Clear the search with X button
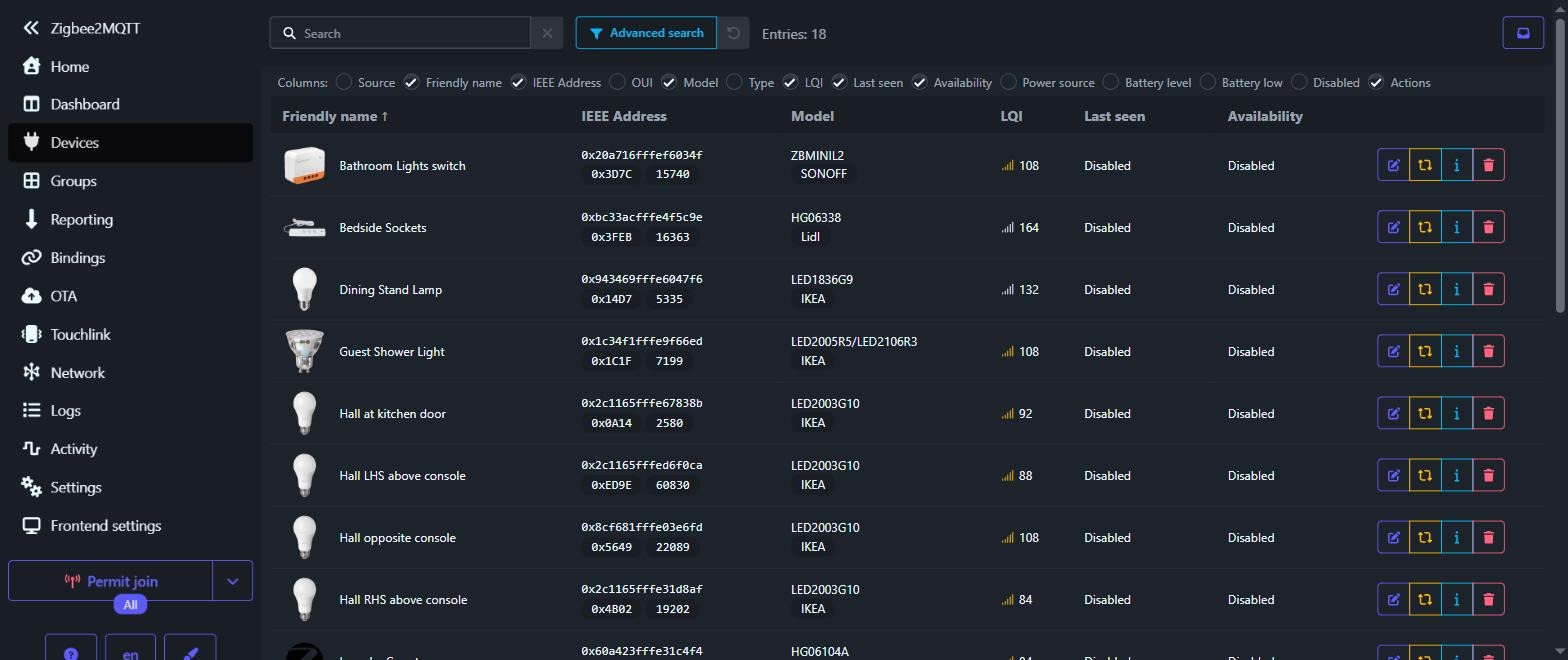This screenshot has width=1568, height=660. tap(547, 33)
